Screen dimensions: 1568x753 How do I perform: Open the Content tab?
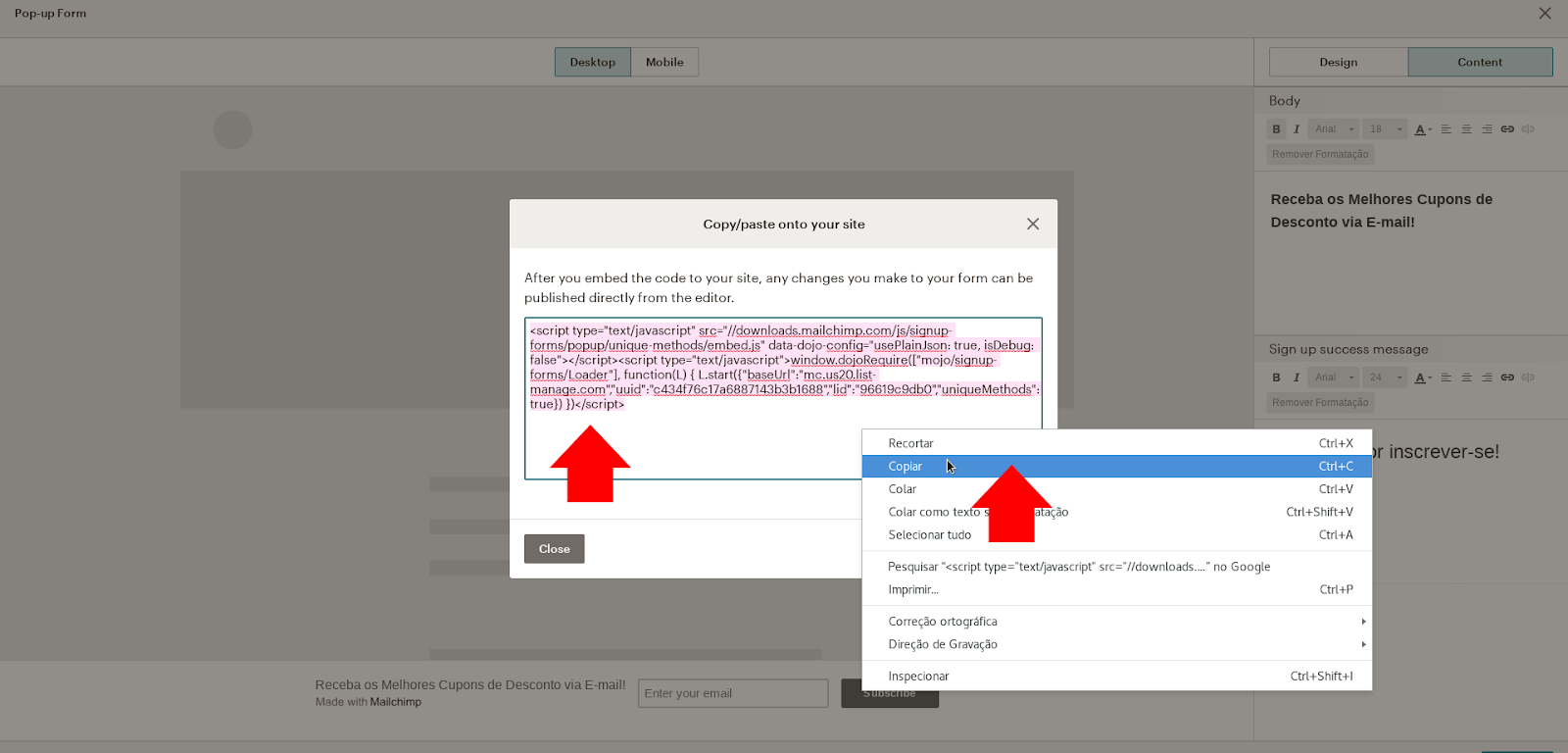click(1480, 62)
